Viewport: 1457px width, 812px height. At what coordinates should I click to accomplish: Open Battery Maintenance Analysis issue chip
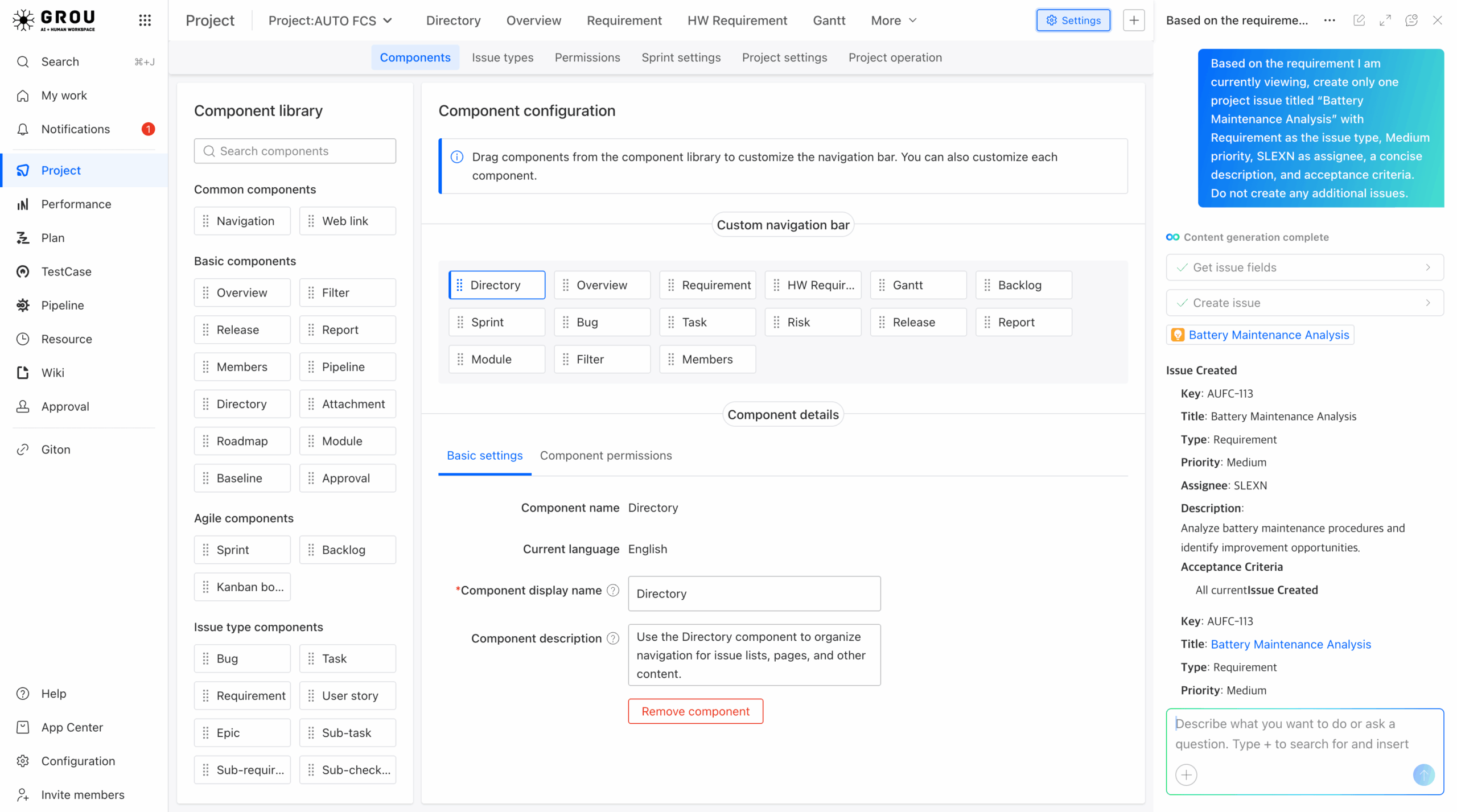click(1260, 335)
